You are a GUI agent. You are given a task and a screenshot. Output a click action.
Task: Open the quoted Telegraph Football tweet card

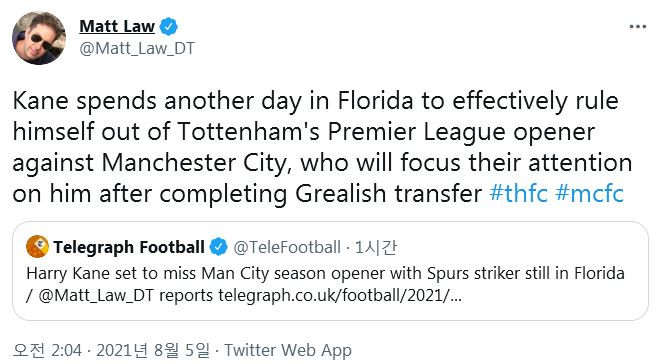click(330, 271)
